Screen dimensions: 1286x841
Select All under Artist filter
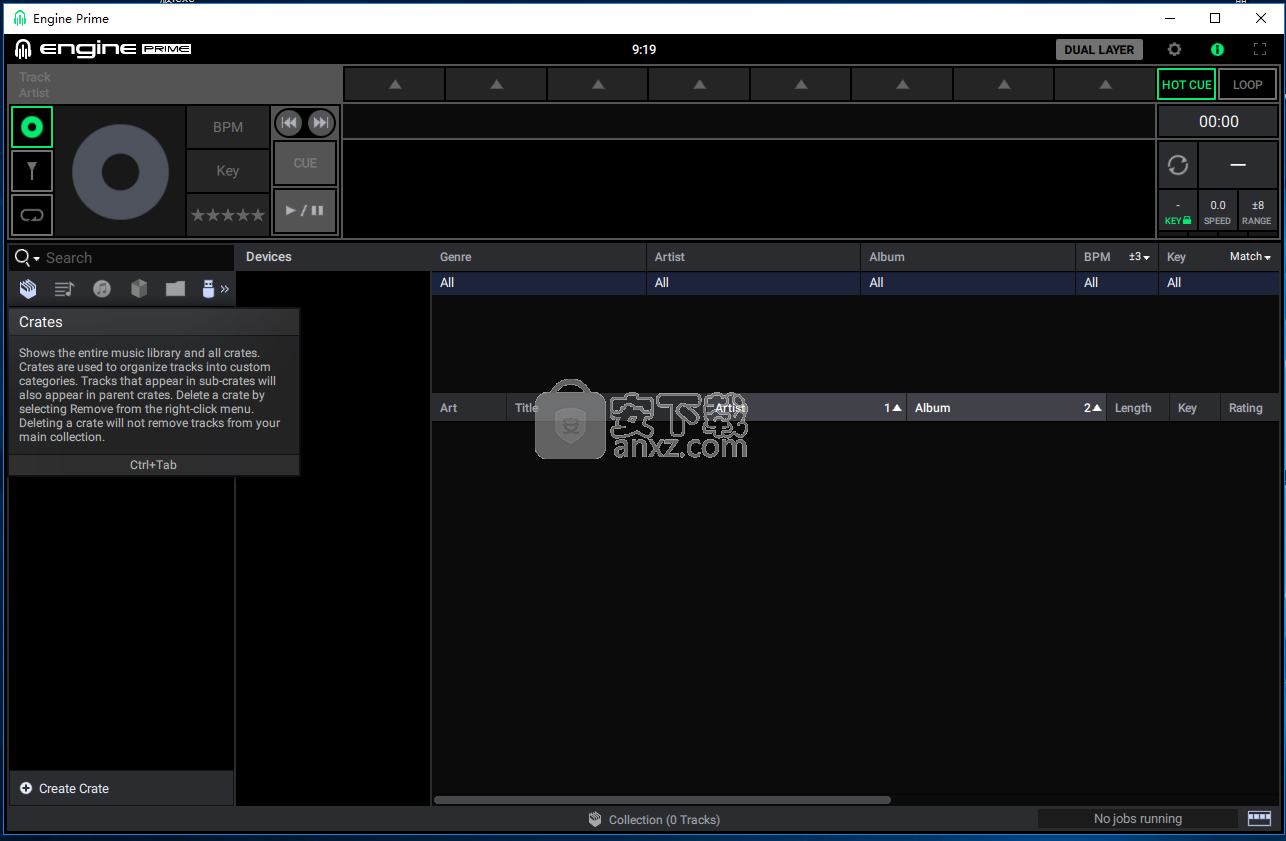[753, 283]
